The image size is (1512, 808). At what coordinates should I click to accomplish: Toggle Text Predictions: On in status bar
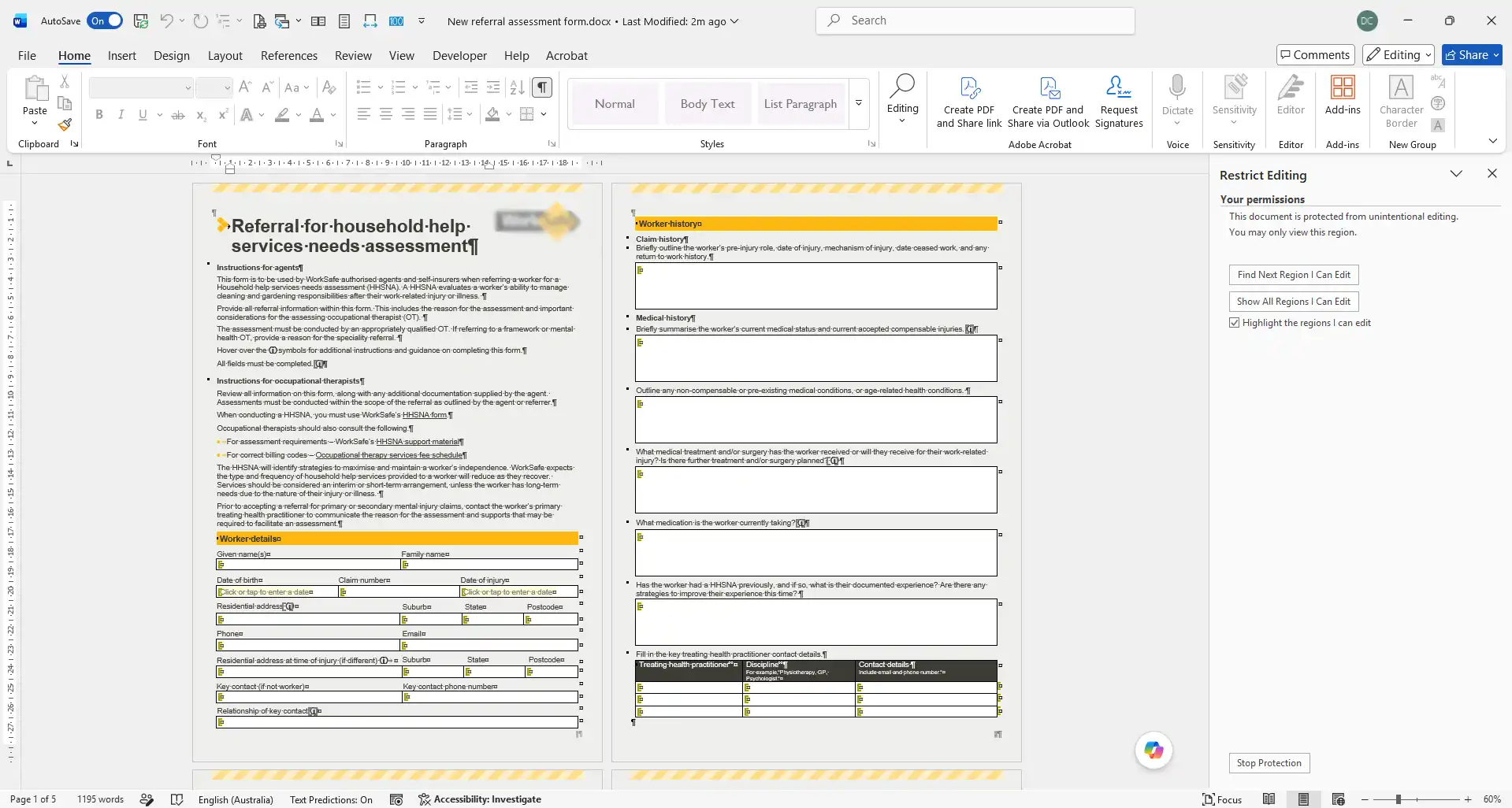point(331,799)
